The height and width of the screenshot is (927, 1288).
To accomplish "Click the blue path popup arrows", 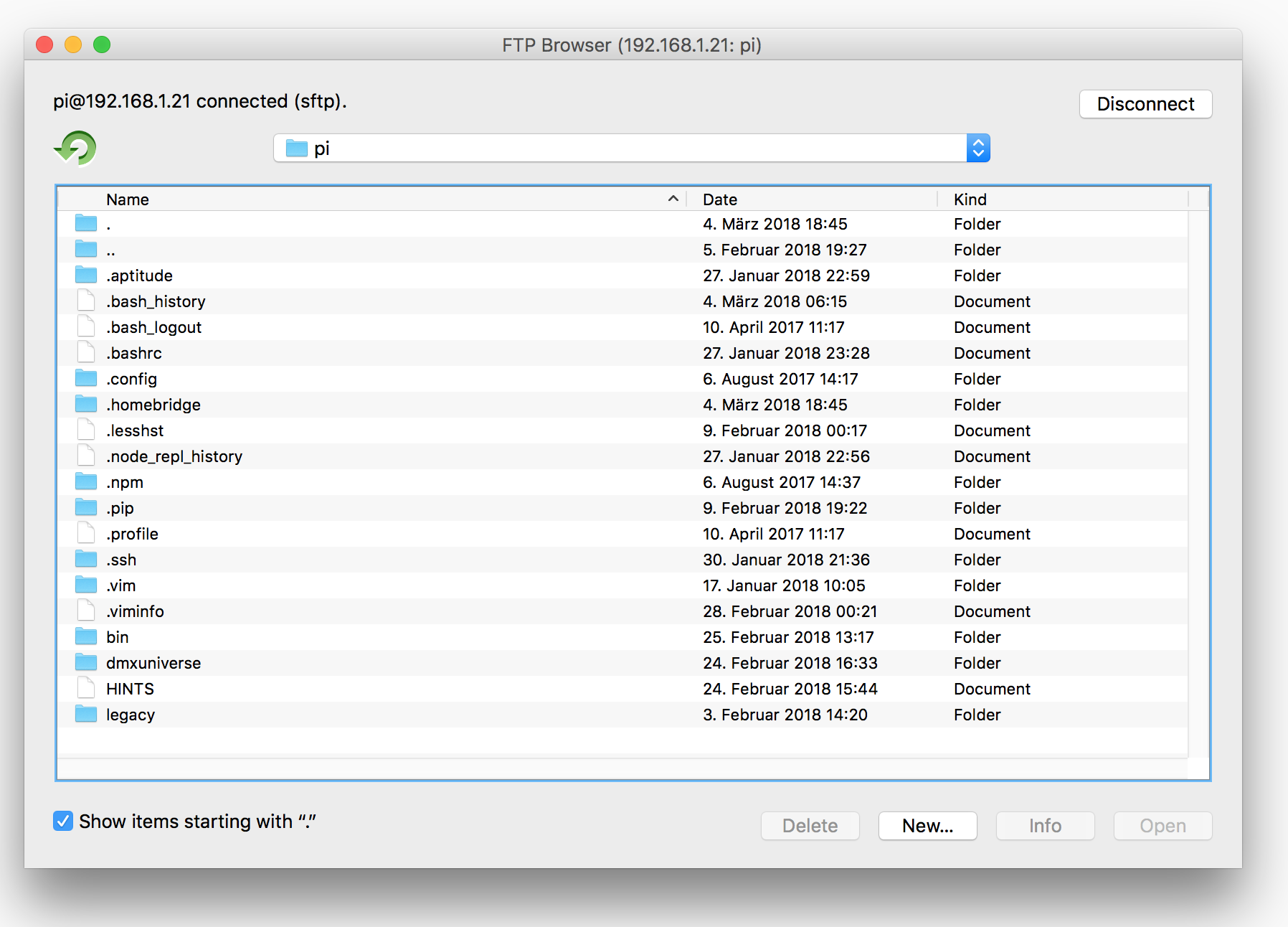I will [x=978, y=149].
